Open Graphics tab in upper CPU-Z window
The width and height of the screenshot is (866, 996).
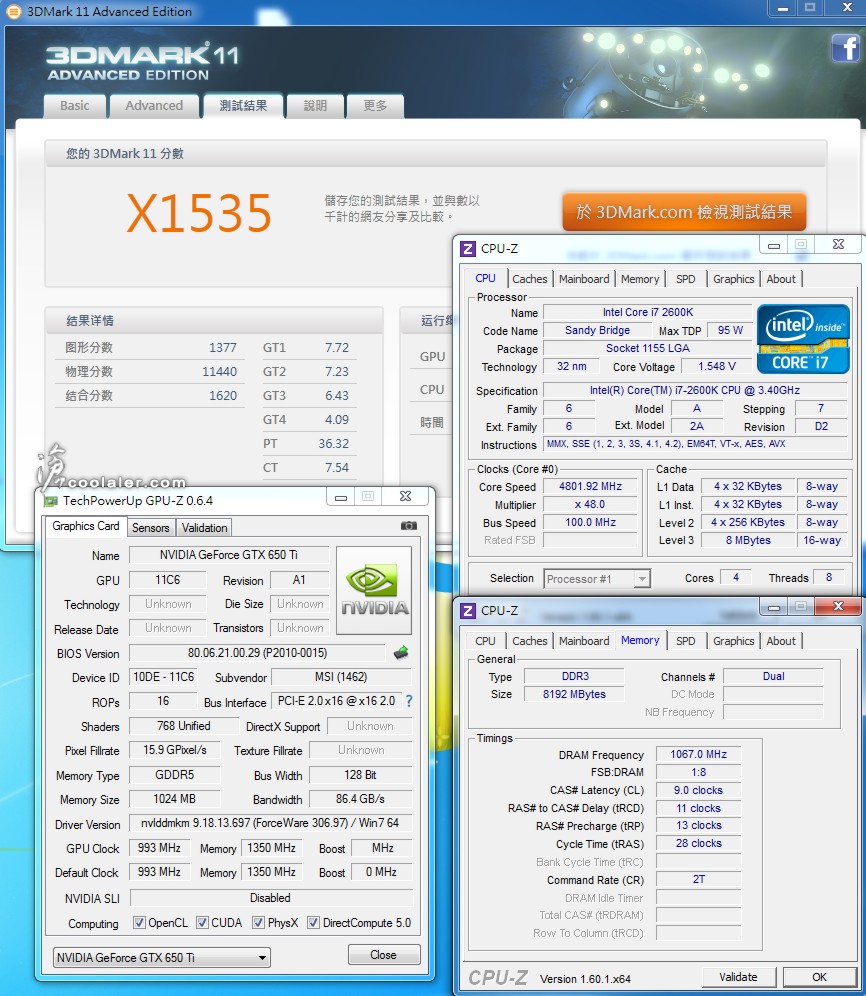coord(733,279)
